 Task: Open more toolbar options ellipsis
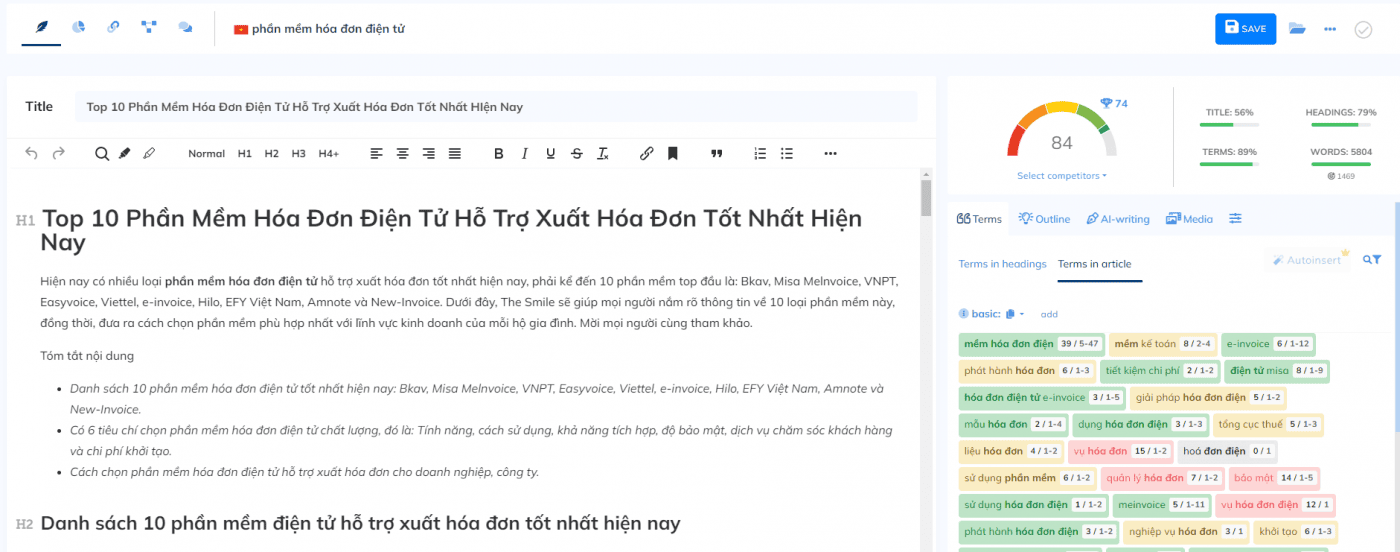click(830, 153)
